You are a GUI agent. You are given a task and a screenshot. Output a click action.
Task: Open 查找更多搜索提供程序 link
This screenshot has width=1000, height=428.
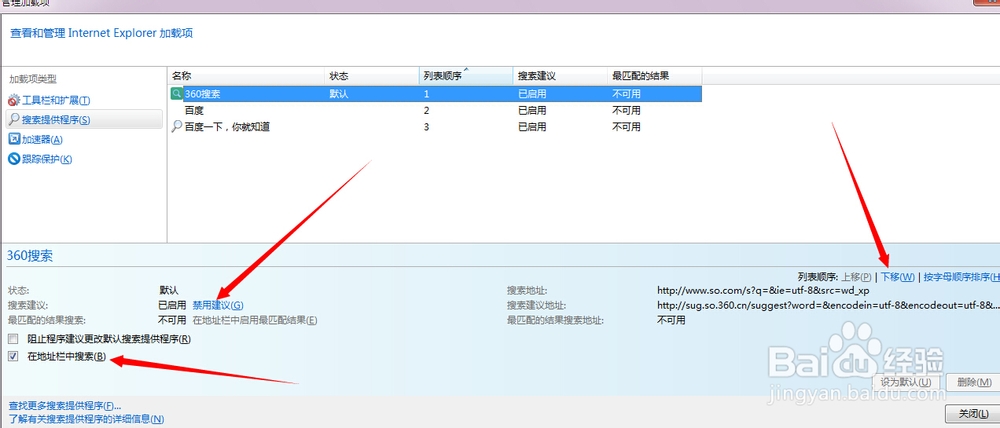(x=65, y=406)
